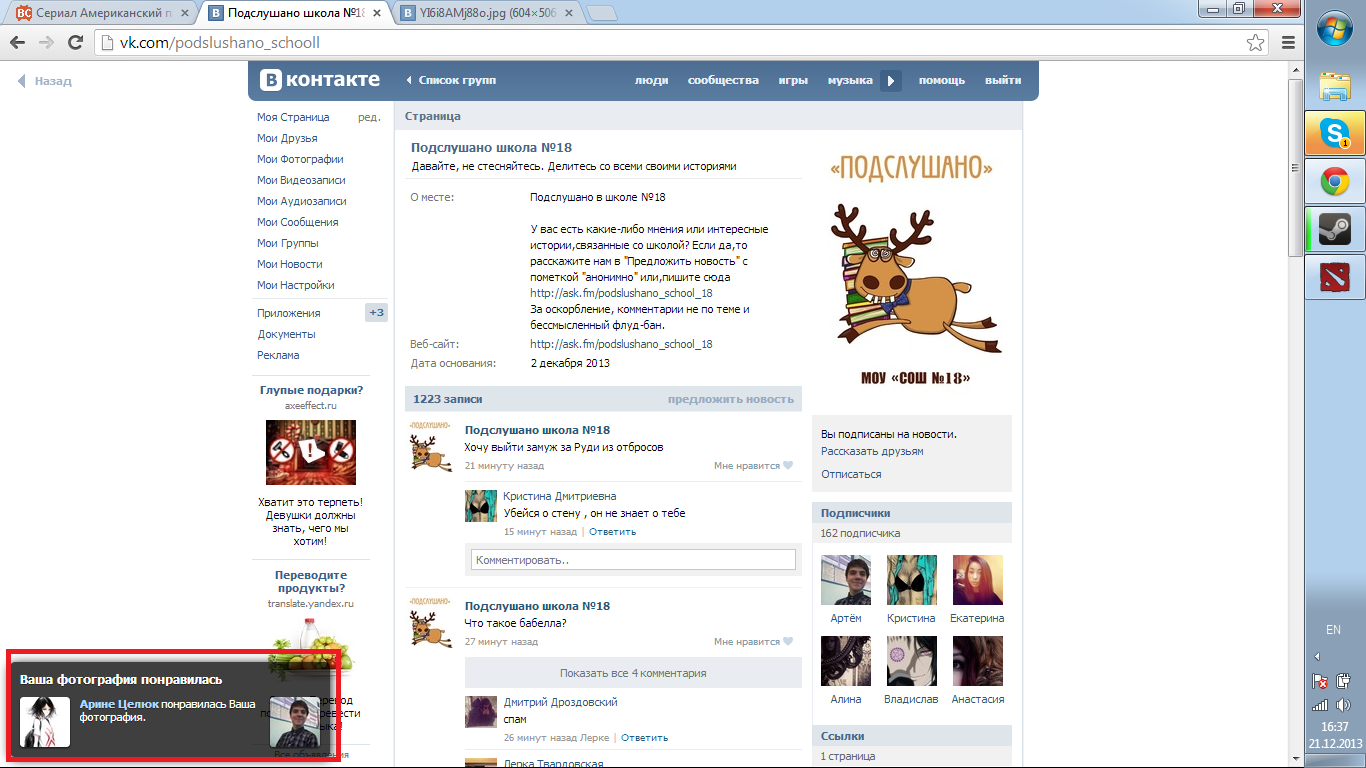Open the music player play button in header
Viewport: 1366px width, 768px height.
pos(891,81)
